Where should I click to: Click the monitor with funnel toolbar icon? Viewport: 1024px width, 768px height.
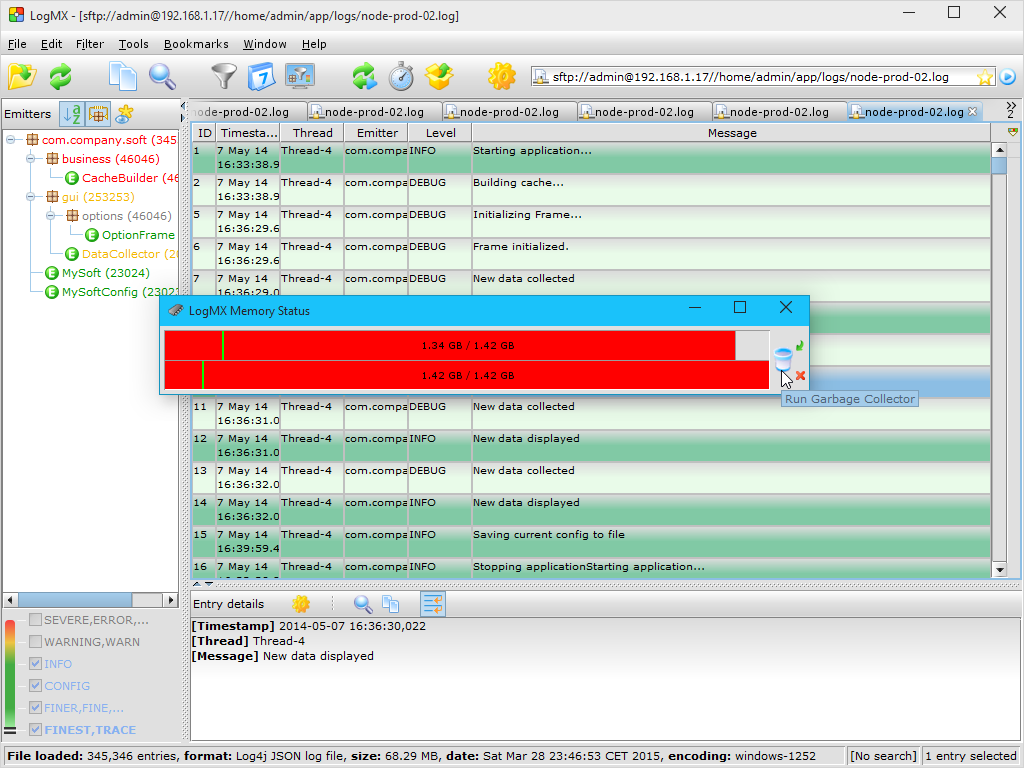click(x=300, y=77)
